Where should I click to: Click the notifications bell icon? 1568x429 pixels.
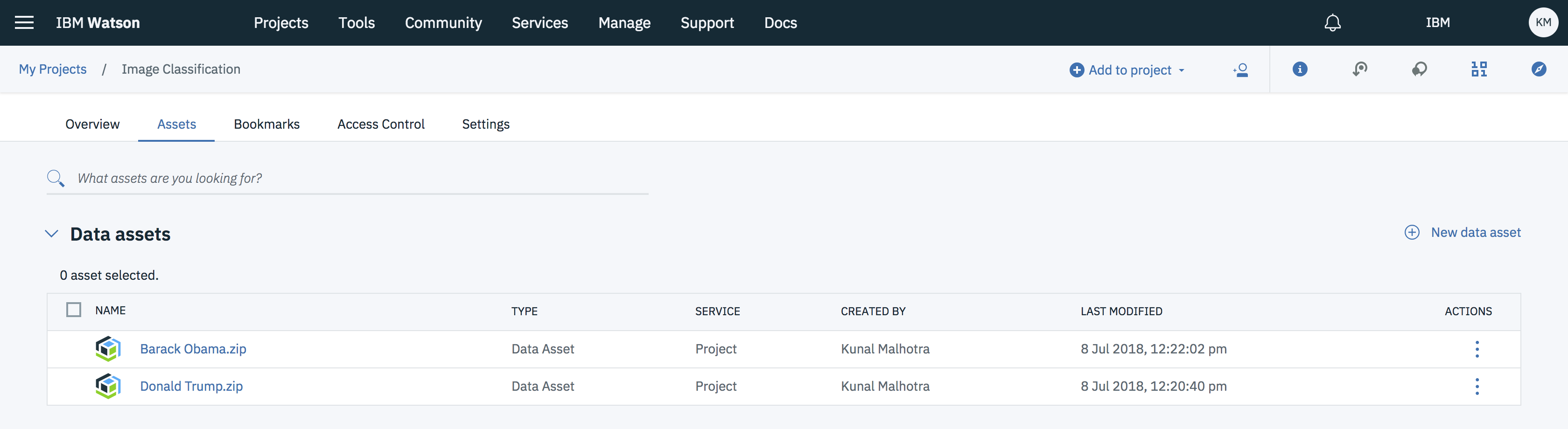(x=1332, y=22)
